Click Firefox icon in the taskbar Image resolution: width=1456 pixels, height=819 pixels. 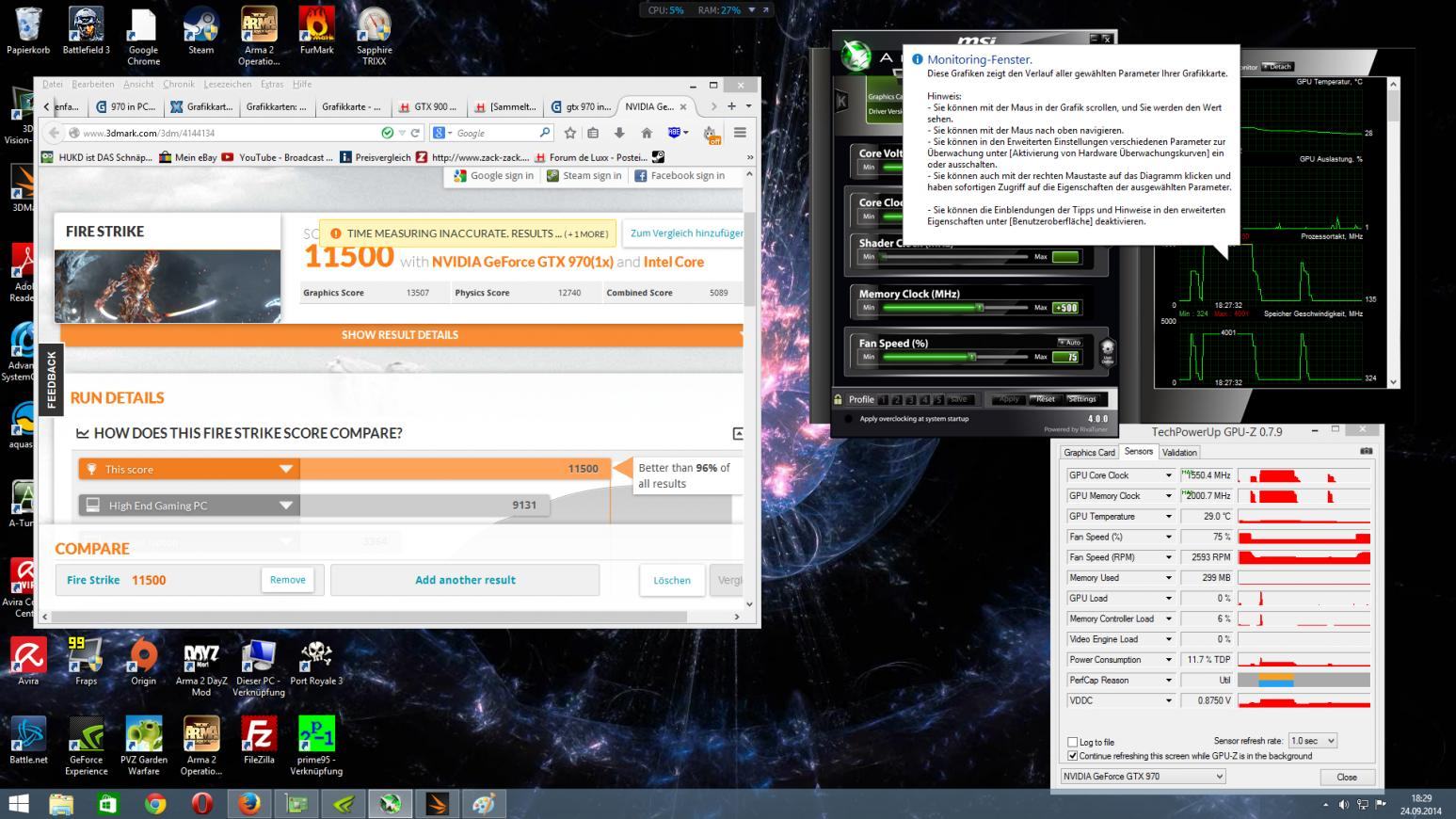249,804
